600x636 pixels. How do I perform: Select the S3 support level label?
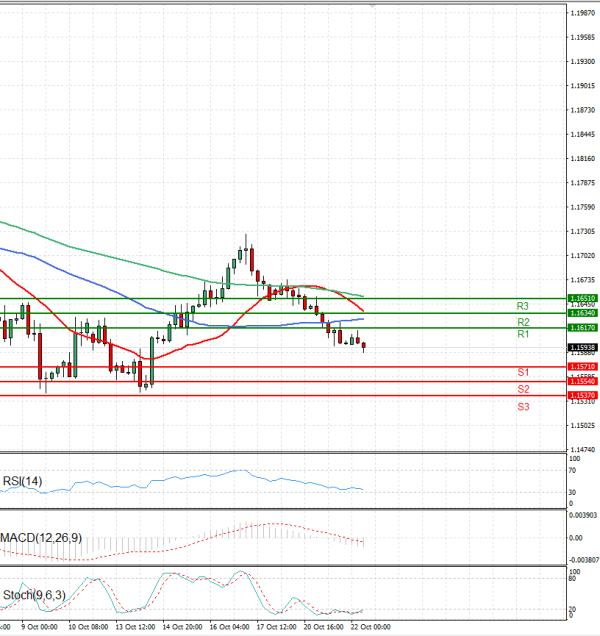tap(522, 407)
